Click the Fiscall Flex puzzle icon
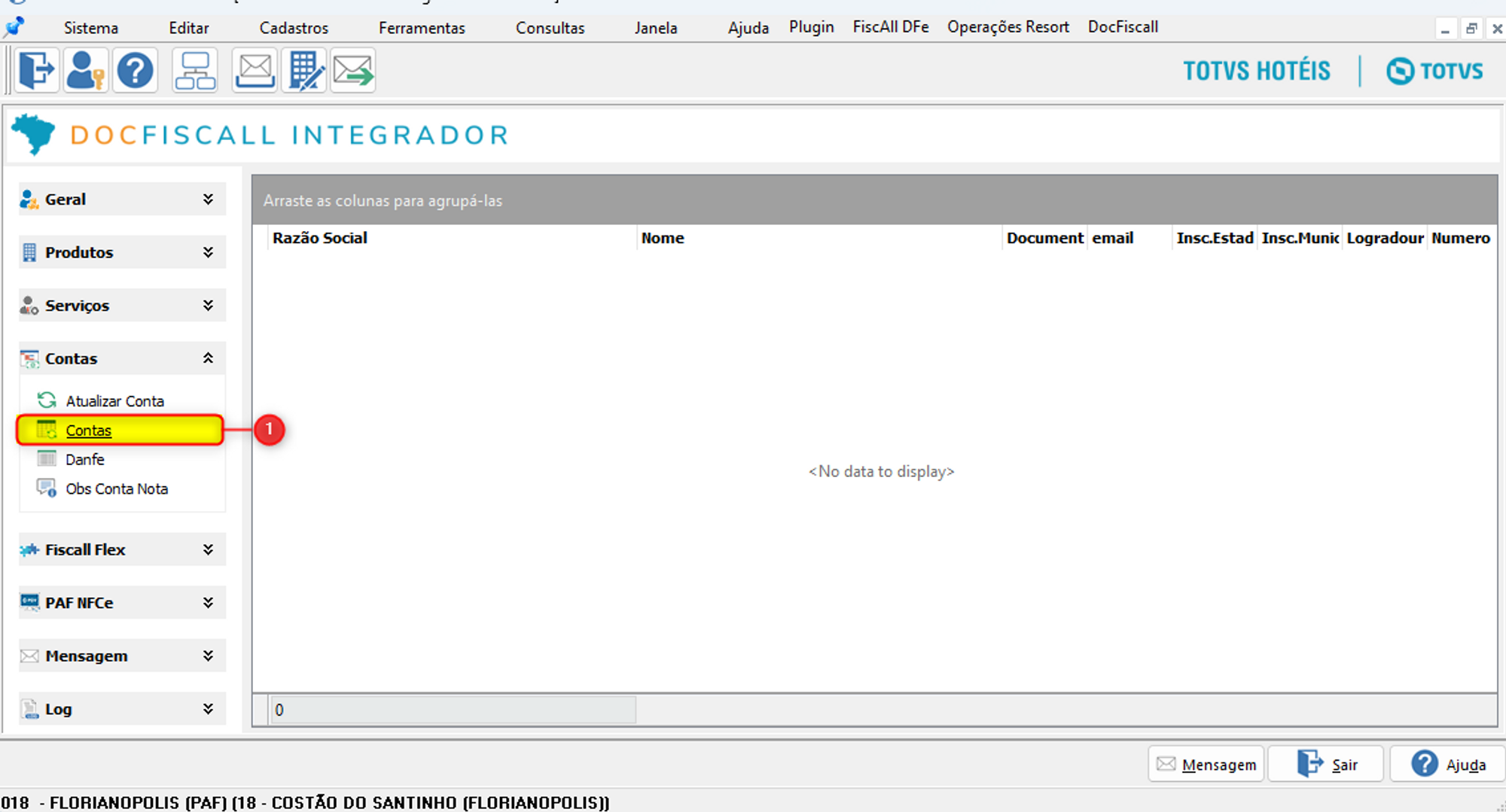 click(x=29, y=550)
